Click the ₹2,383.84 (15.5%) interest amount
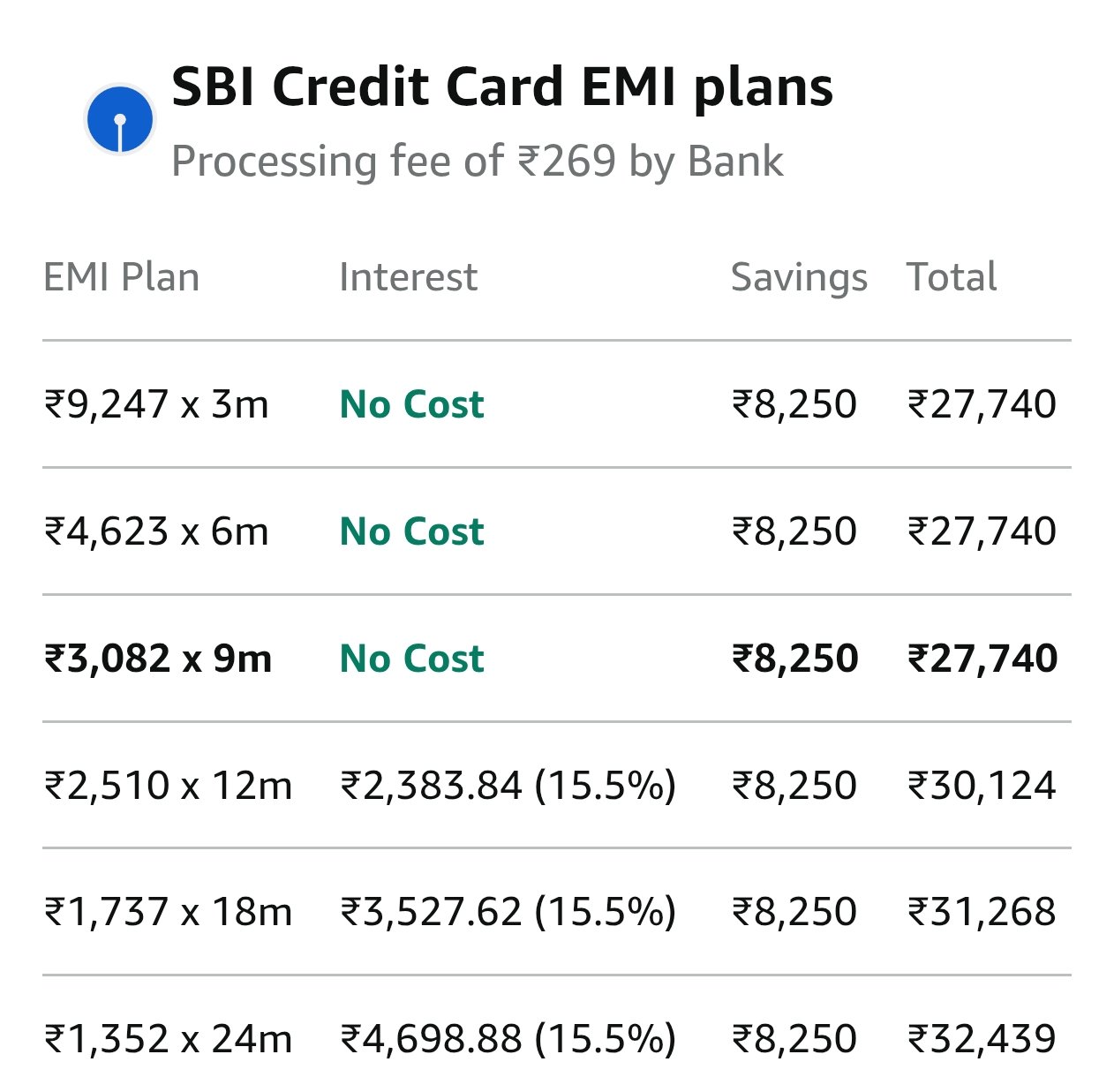This screenshot has width=1114, height=1092. (x=508, y=786)
